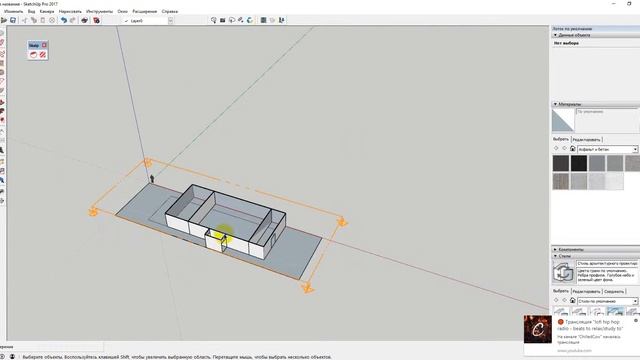Click the Styles home icon

[572, 300]
